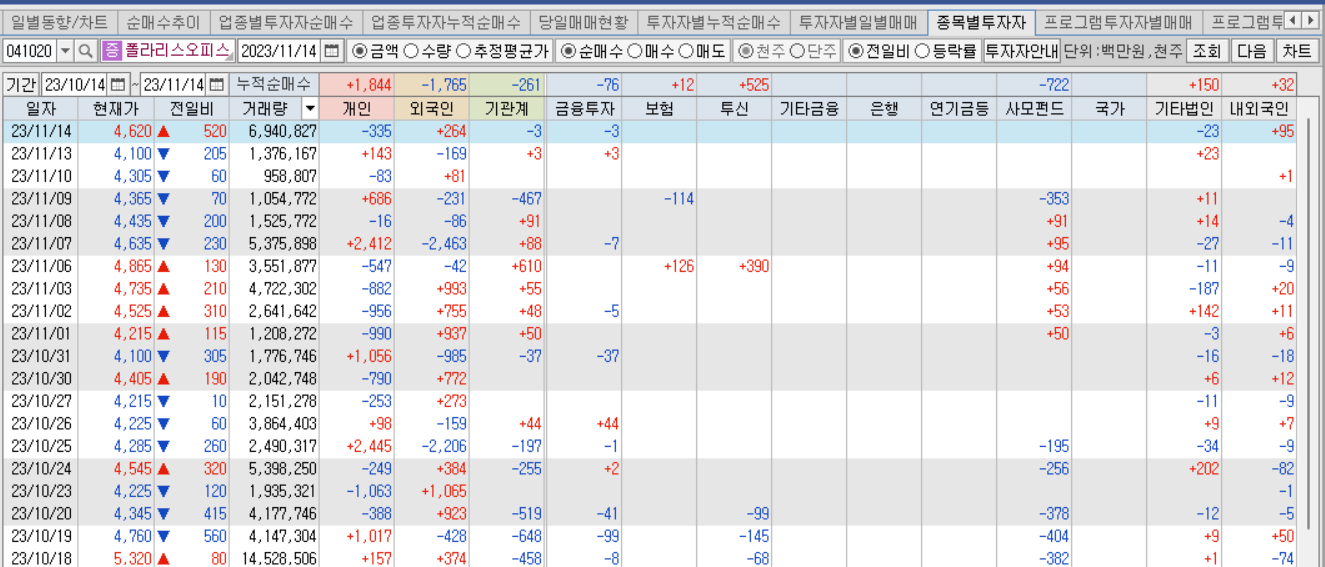Open calendar for period start 23/10/14
1325x567 pixels.
[x=119, y=85]
